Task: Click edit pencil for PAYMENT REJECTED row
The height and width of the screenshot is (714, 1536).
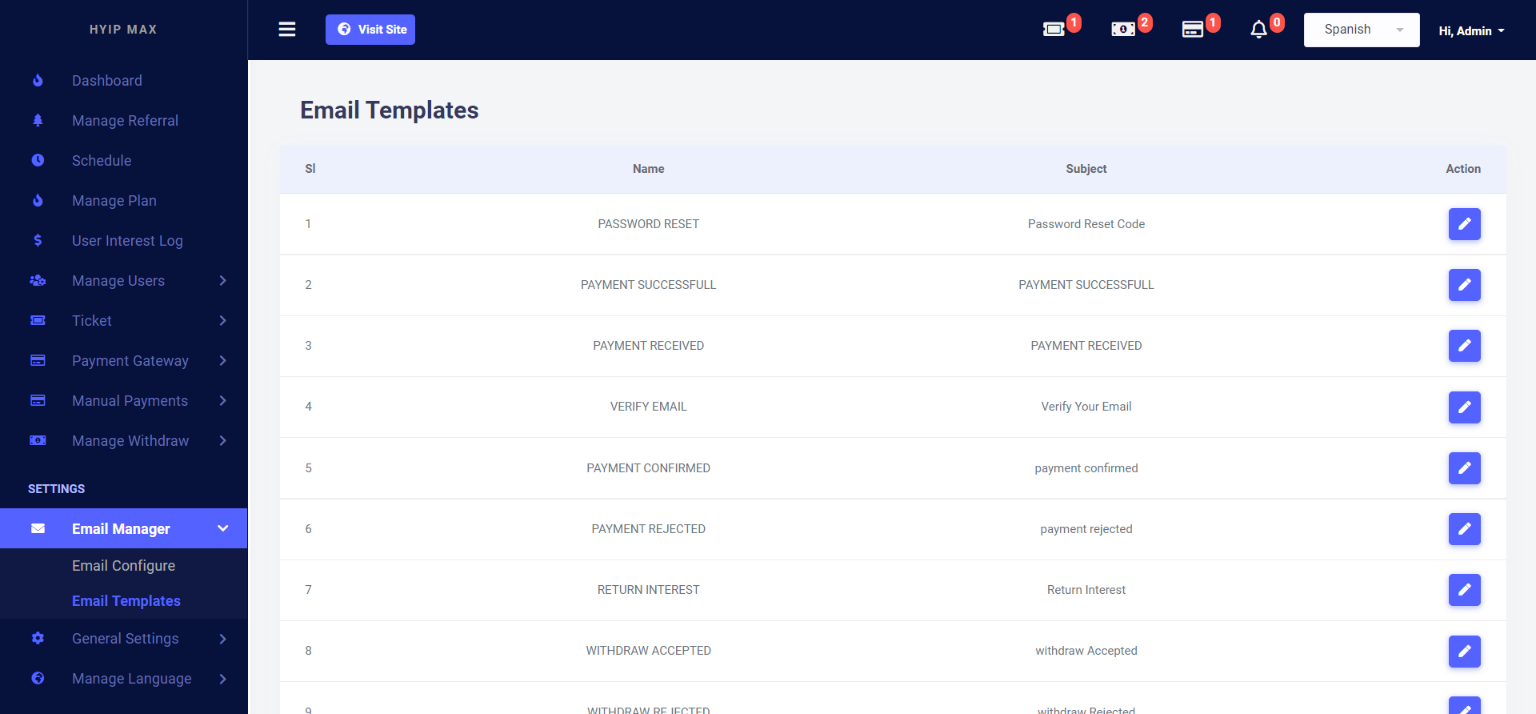Action: (1464, 529)
